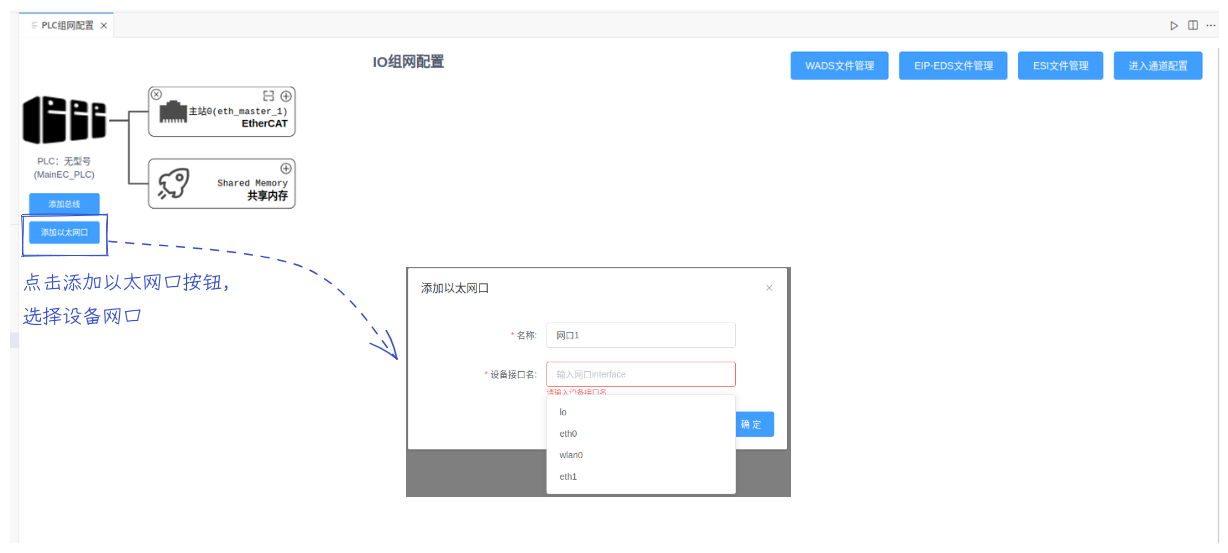Remove the EtherCAT master node with X icon
The width and height of the screenshot is (1228, 553).
(156, 94)
